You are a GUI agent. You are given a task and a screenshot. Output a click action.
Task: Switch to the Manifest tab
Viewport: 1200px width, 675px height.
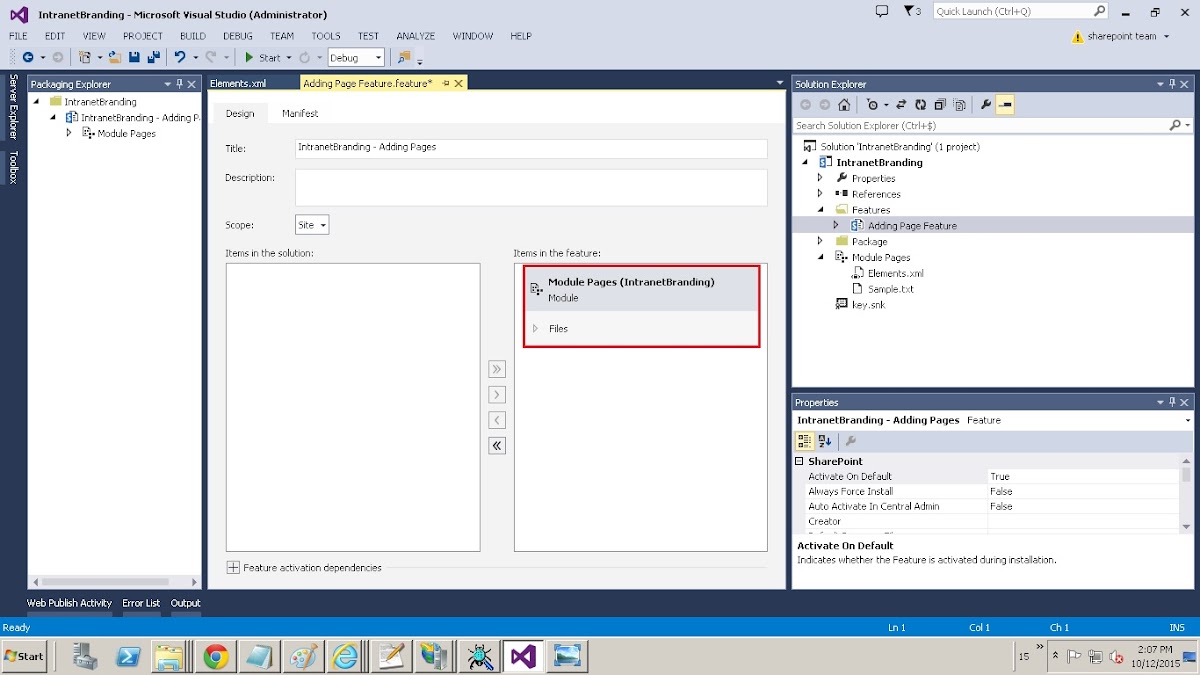click(300, 114)
